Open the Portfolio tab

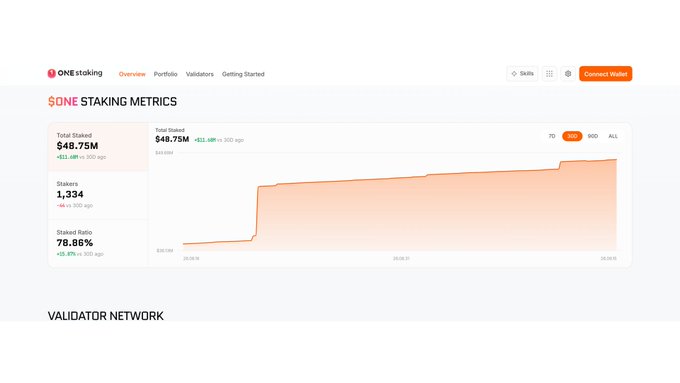tap(165, 74)
